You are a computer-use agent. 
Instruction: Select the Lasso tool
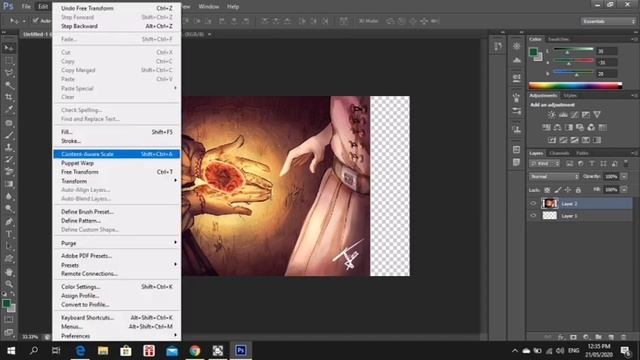[9, 73]
